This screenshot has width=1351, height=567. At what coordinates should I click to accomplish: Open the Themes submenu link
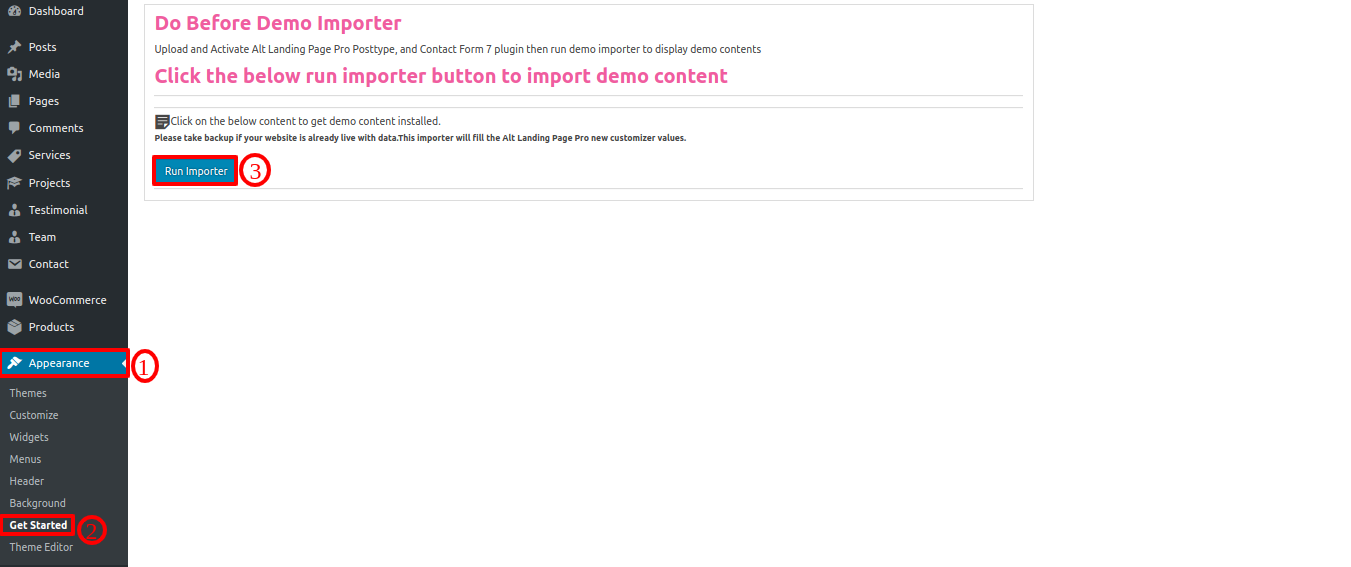click(28, 393)
